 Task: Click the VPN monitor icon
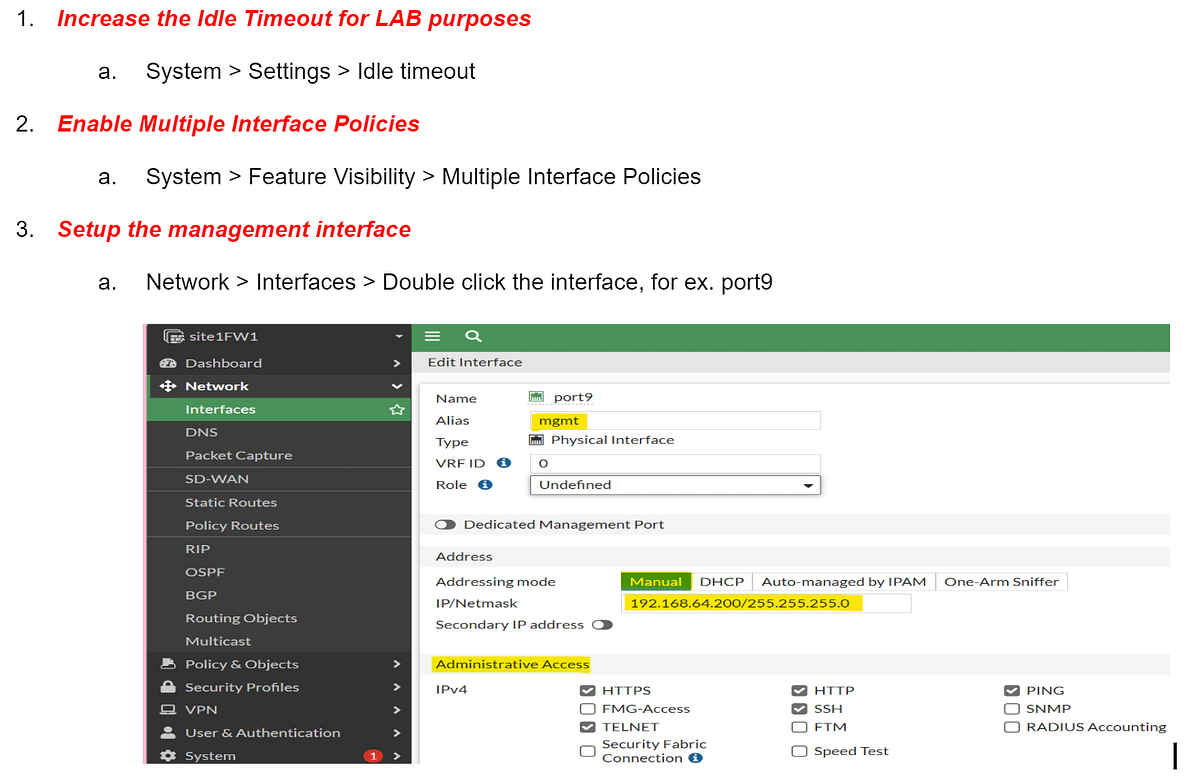tap(168, 710)
